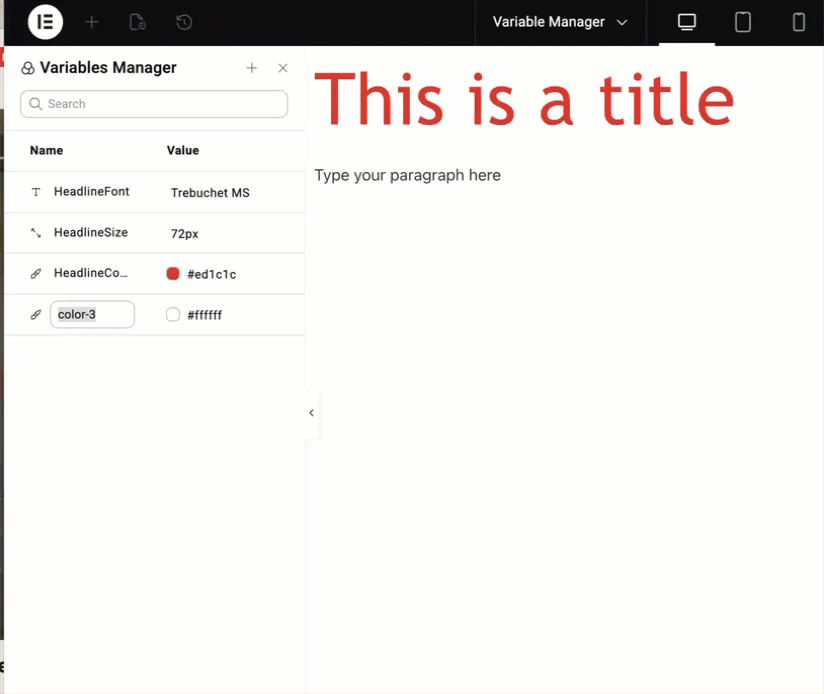824x694 pixels.
Task: Click the add element plus icon in top bar
Action: (x=92, y=22)
